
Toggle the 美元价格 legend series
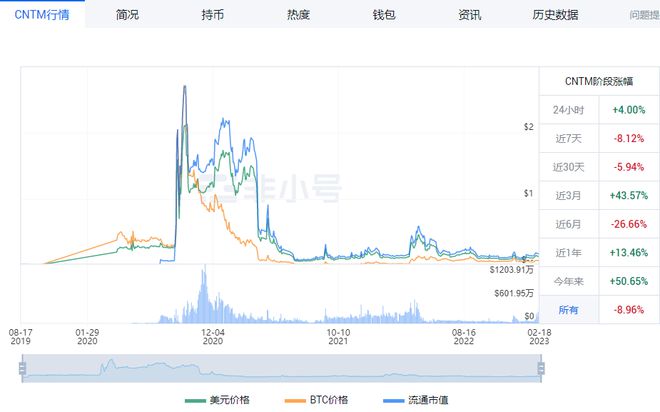point(217,400)
